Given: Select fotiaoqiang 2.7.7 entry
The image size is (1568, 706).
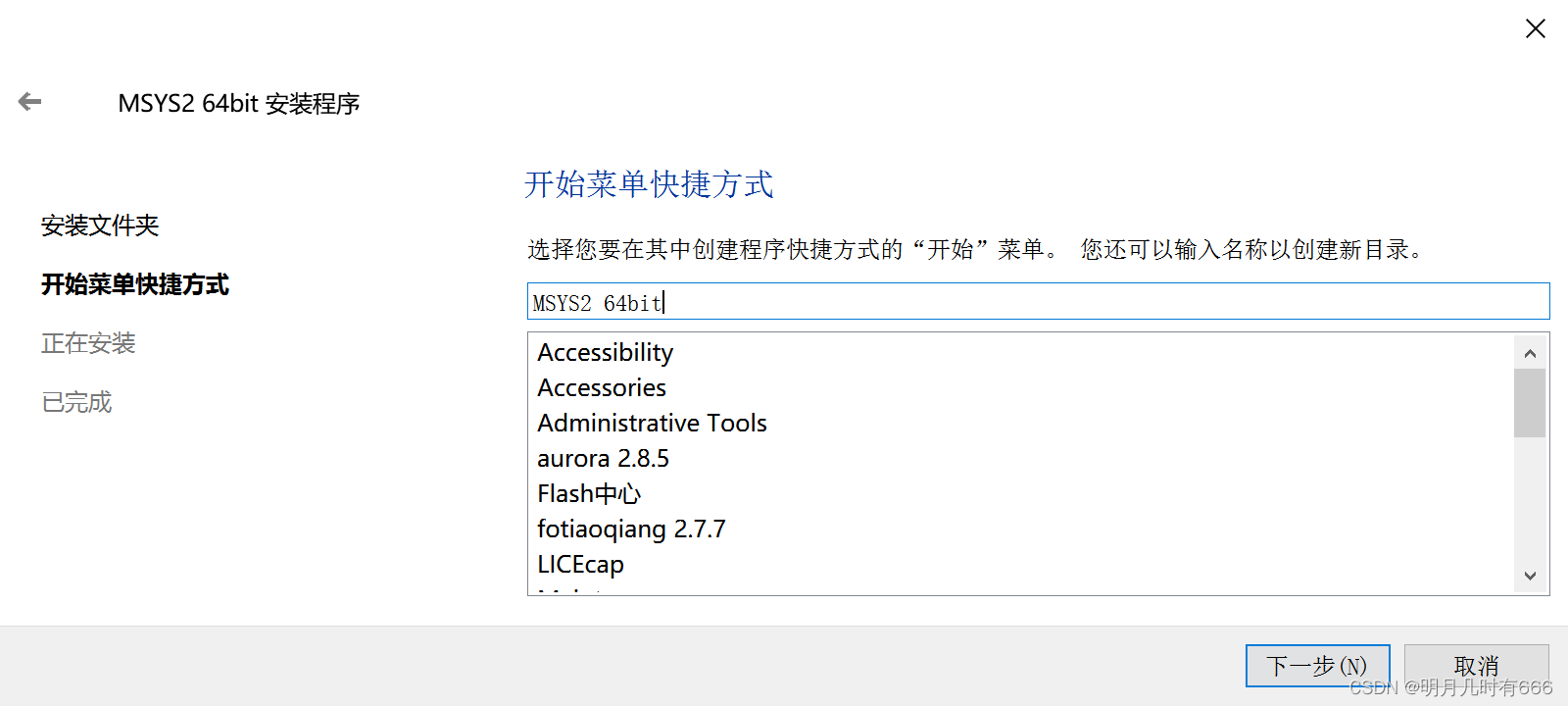Looking at the screenshot, I should click(631, 529).
